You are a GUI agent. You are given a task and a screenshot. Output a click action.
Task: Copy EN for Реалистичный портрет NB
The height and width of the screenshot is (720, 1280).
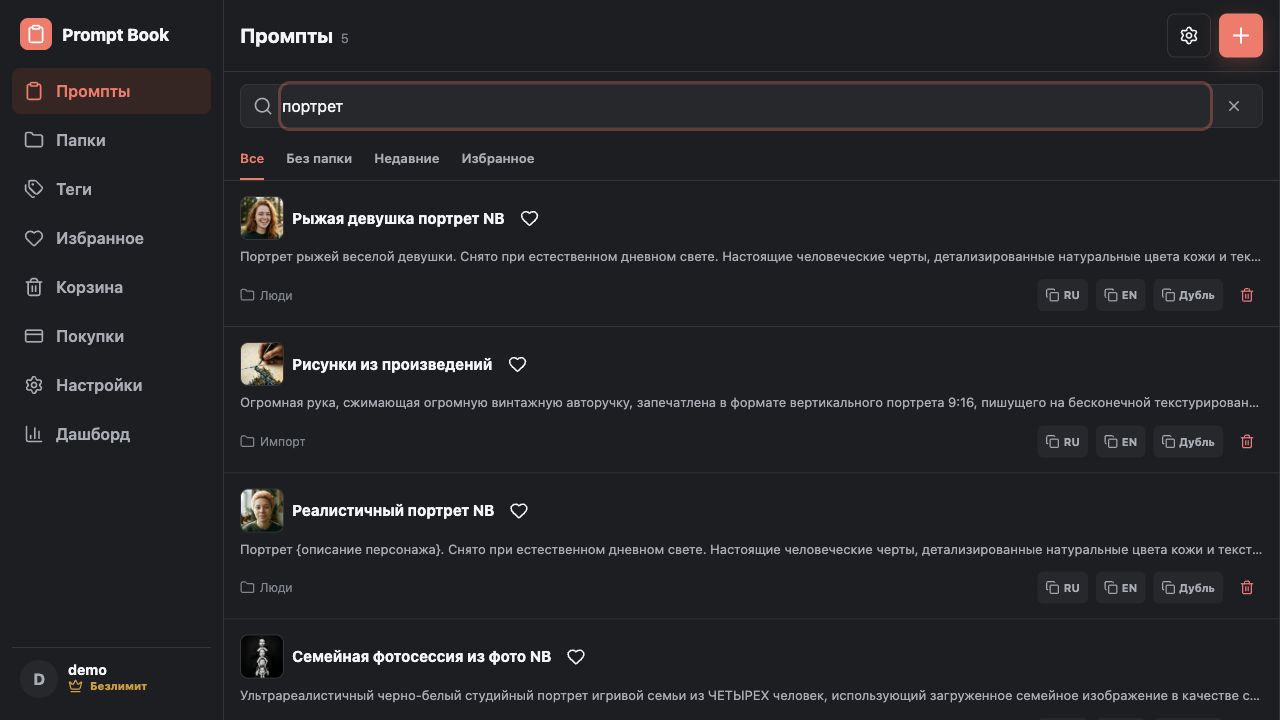(x=1121, y=587)
